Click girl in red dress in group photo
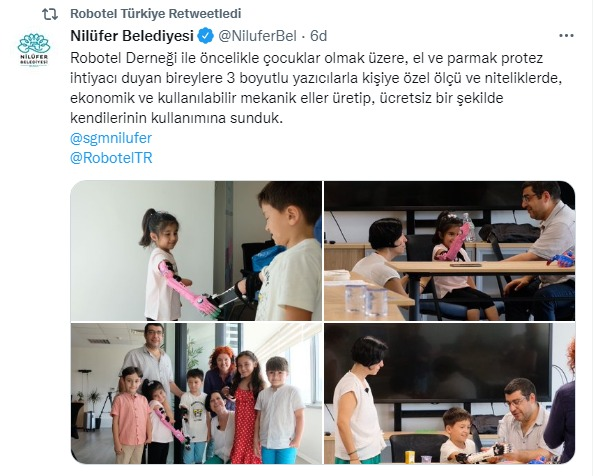The width and height of the screenshot is (595, 476). pyautogui.click(x=245, y=407)
